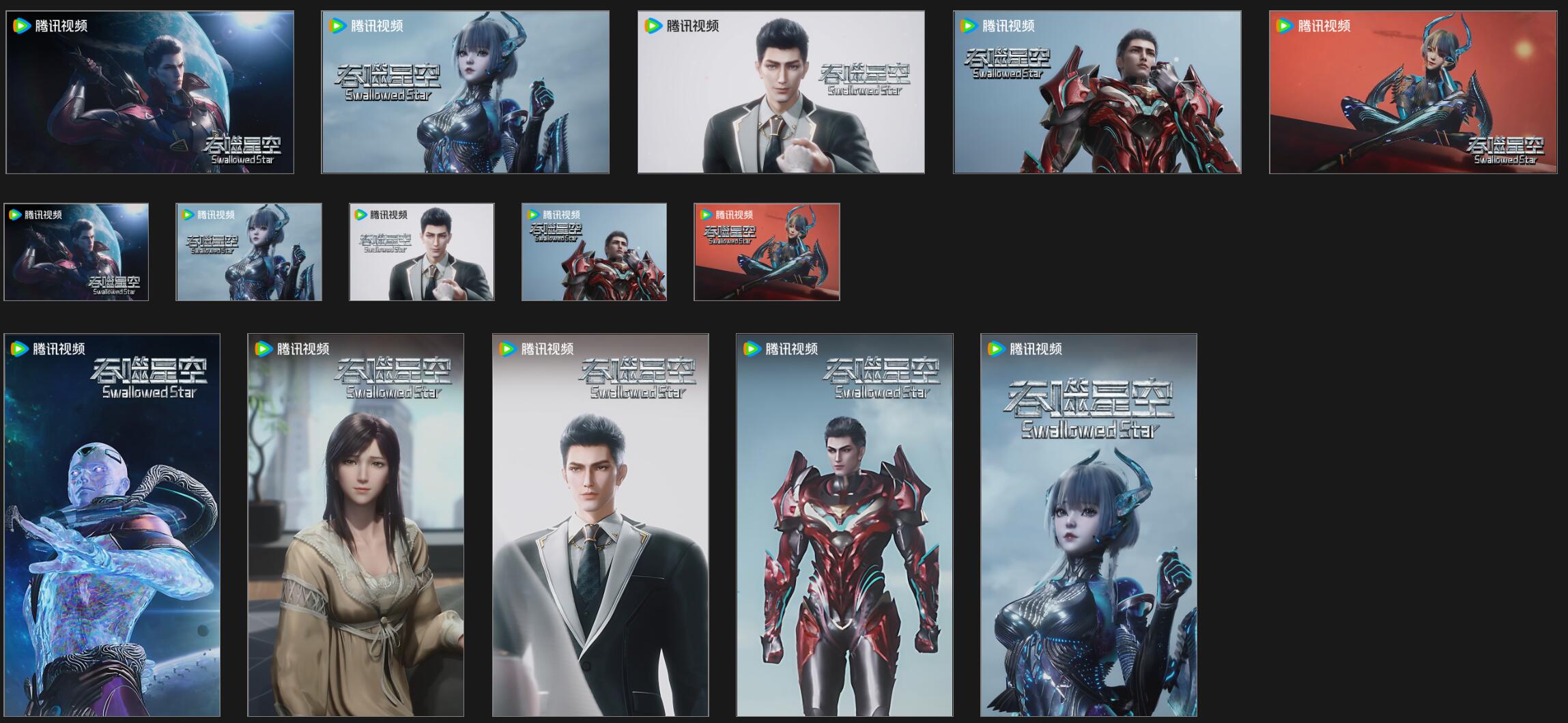Open portrait poster of man in black suit

click(x=601, y=525)
